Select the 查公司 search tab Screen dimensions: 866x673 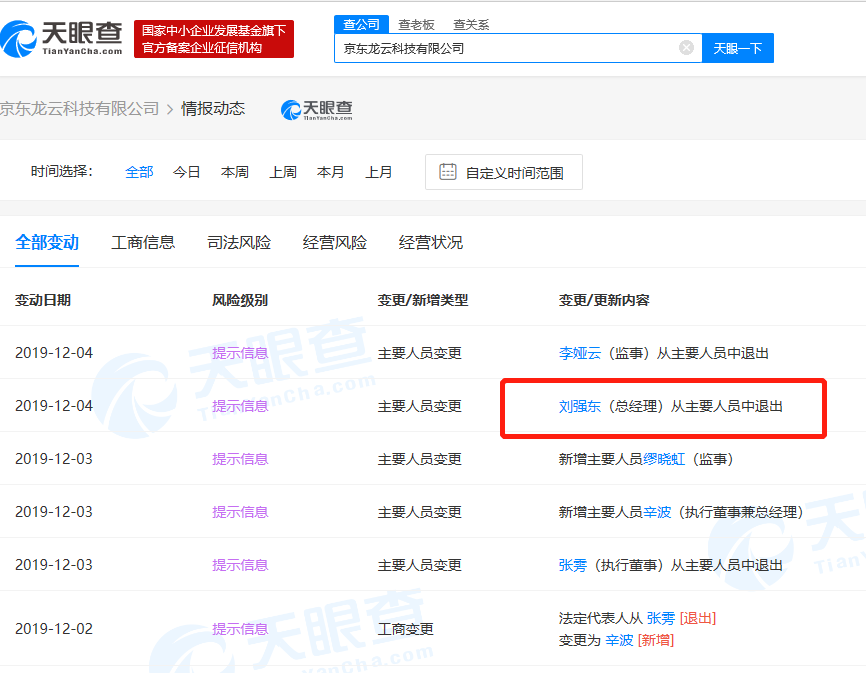tap(361, 24)
